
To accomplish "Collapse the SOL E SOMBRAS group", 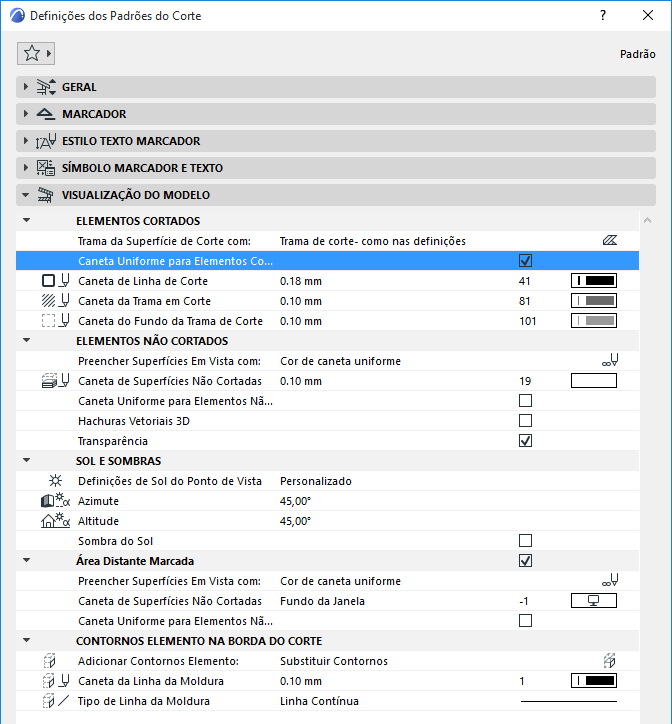I will 27,460.
